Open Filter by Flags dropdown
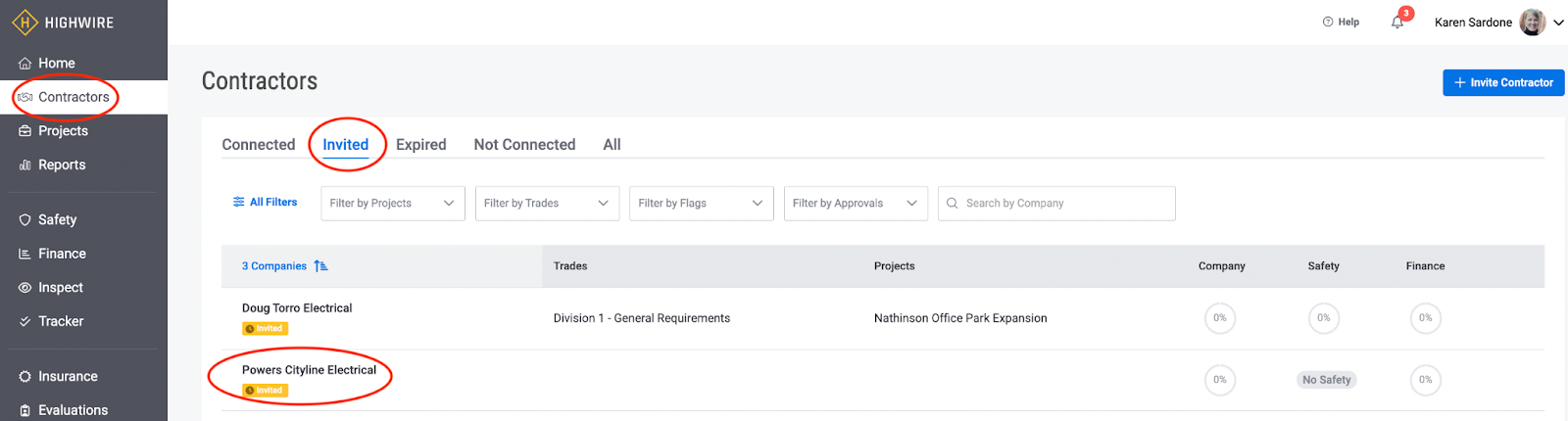1568x421 pixels. tap(701, 203)
